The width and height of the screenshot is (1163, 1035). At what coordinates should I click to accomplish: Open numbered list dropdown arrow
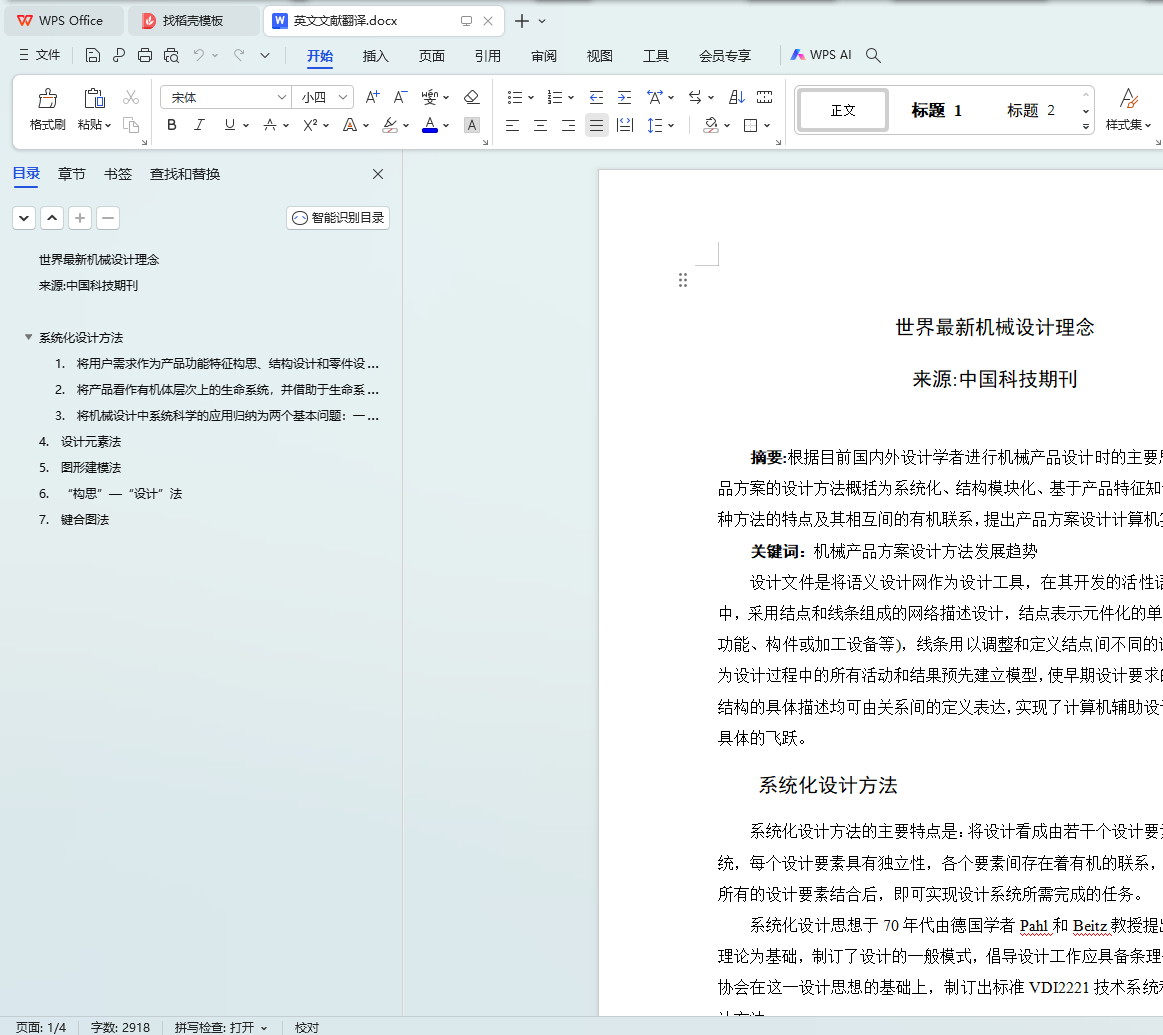pos(571,98)
